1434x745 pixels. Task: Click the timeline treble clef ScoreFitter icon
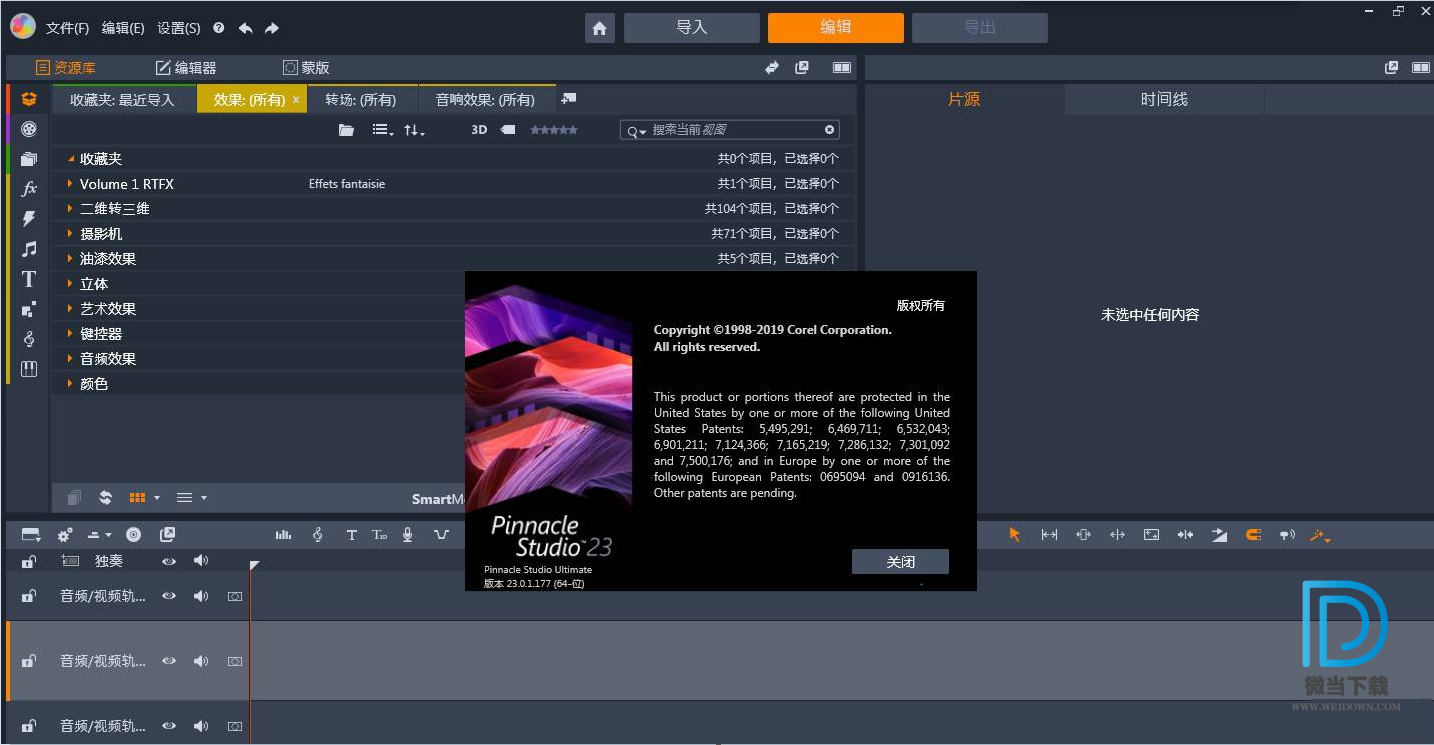click(x=317, y=535)
